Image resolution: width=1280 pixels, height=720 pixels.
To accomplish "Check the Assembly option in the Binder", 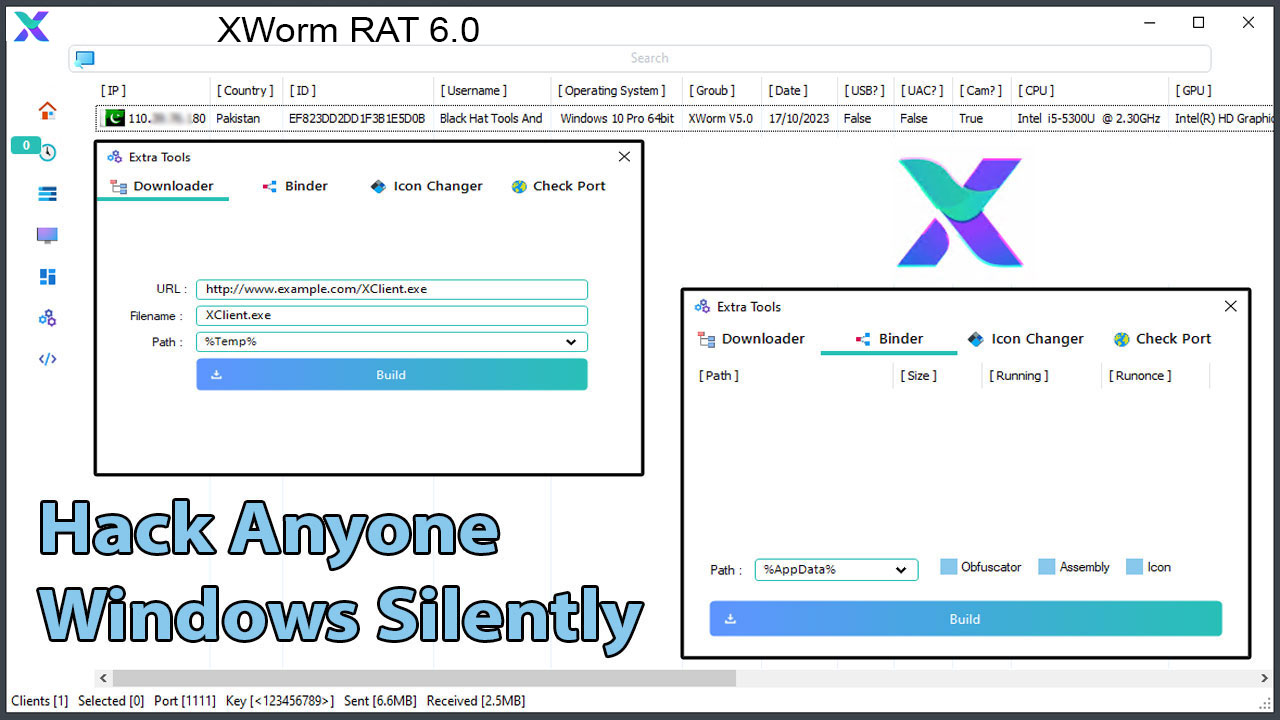I will (1047, 566).
